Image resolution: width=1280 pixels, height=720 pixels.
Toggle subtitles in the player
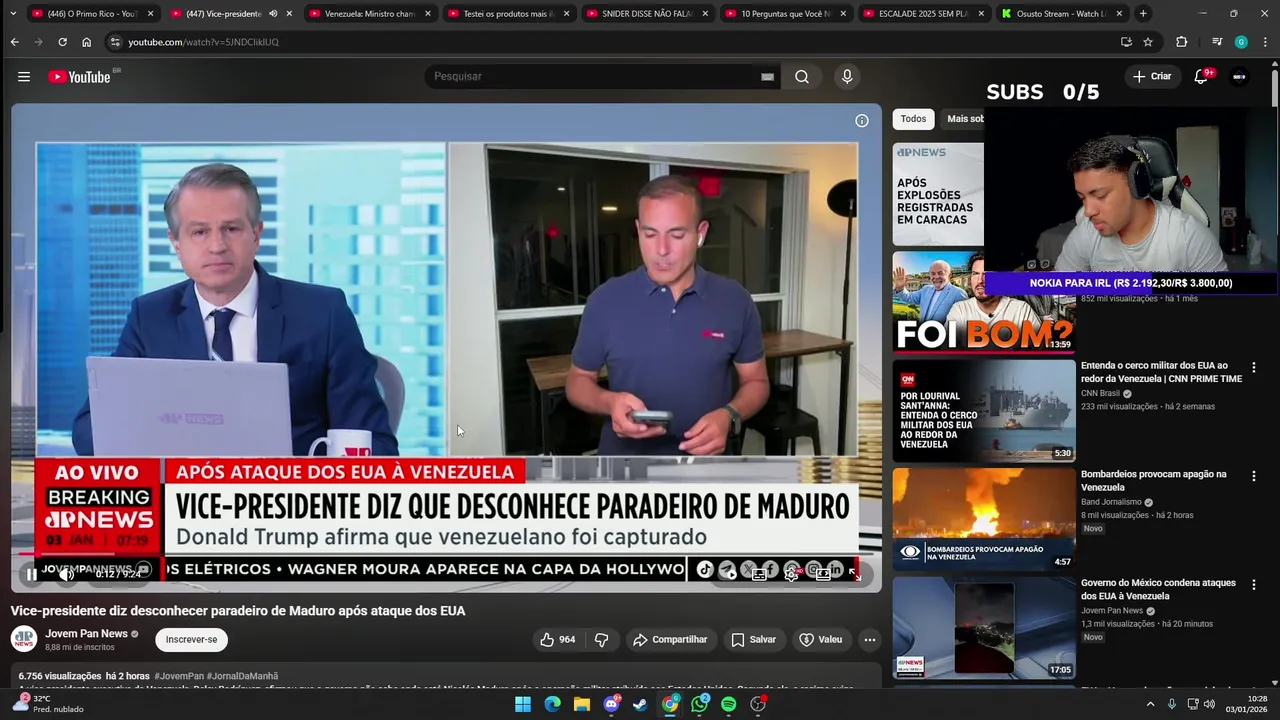pyautogui.click(x=759, y=574)
